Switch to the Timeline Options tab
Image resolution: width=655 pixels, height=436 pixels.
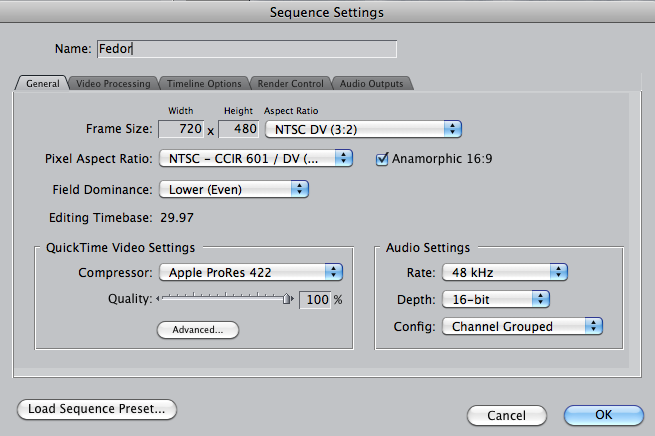[x=203, y=84]
